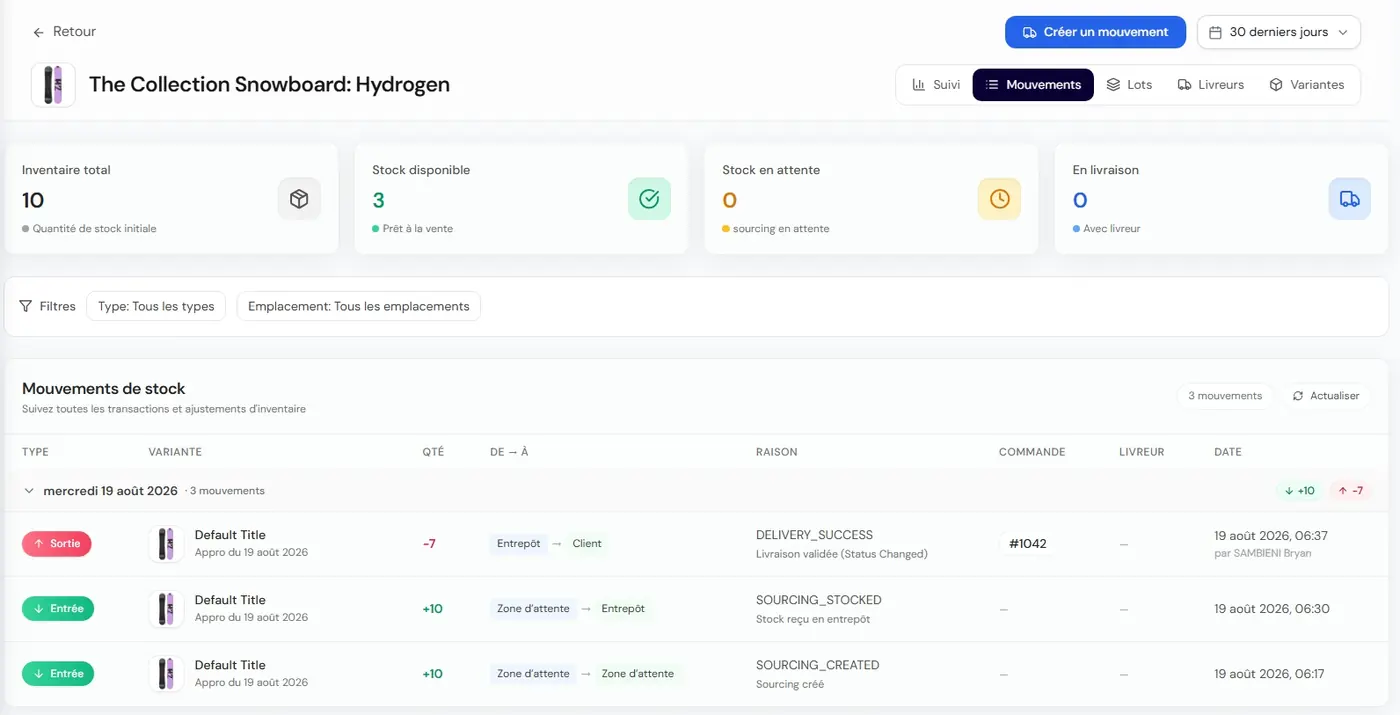Click snowboard thumbnail in DELIVERY_SUCCESS row
Viewport: 1400px width, 715px height.
click(x=166, y=544)
